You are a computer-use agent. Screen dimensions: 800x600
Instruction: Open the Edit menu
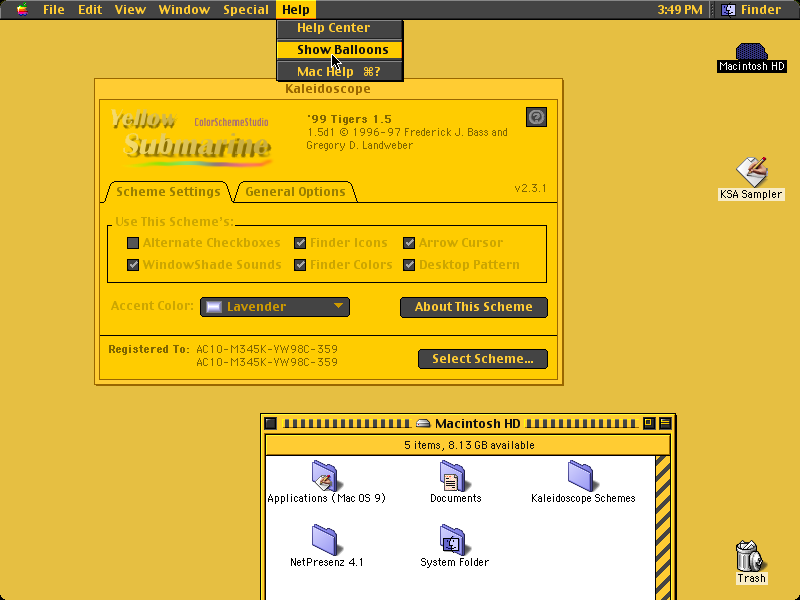(90, 10)
